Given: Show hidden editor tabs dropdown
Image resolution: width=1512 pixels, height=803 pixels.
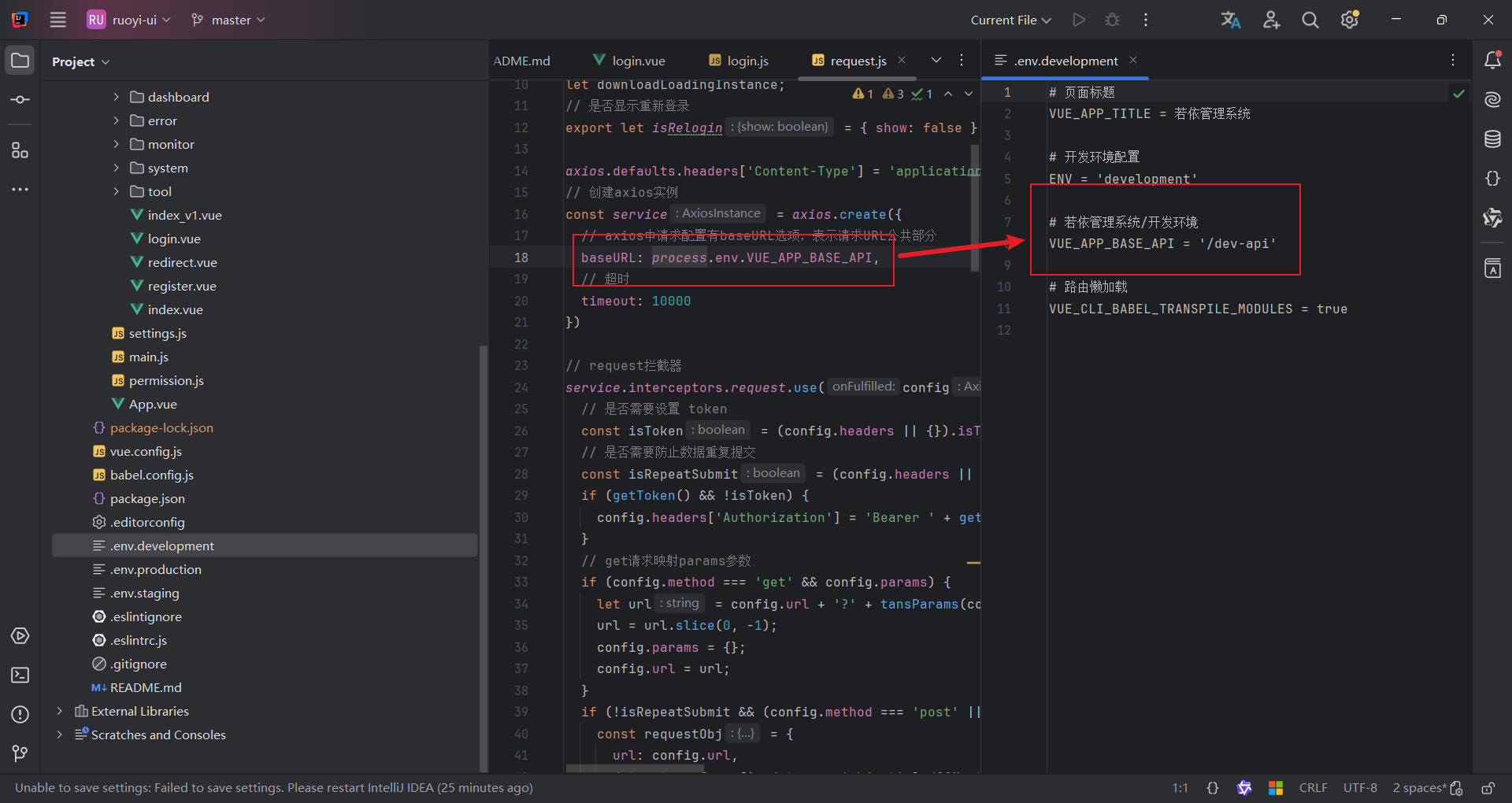Looking at the screenshot, I should (936, 61).
